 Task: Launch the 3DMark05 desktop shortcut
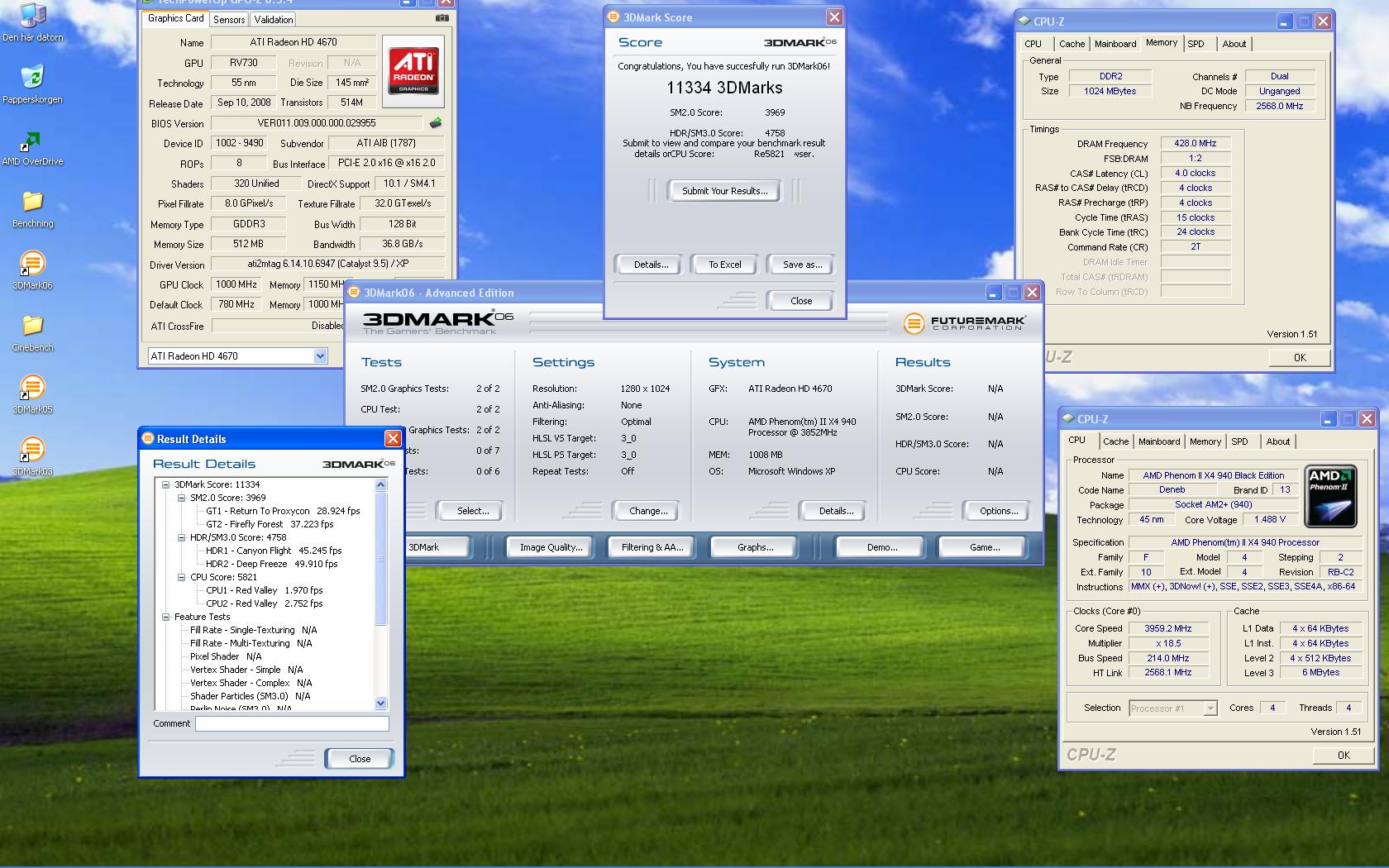click(32, 393)
